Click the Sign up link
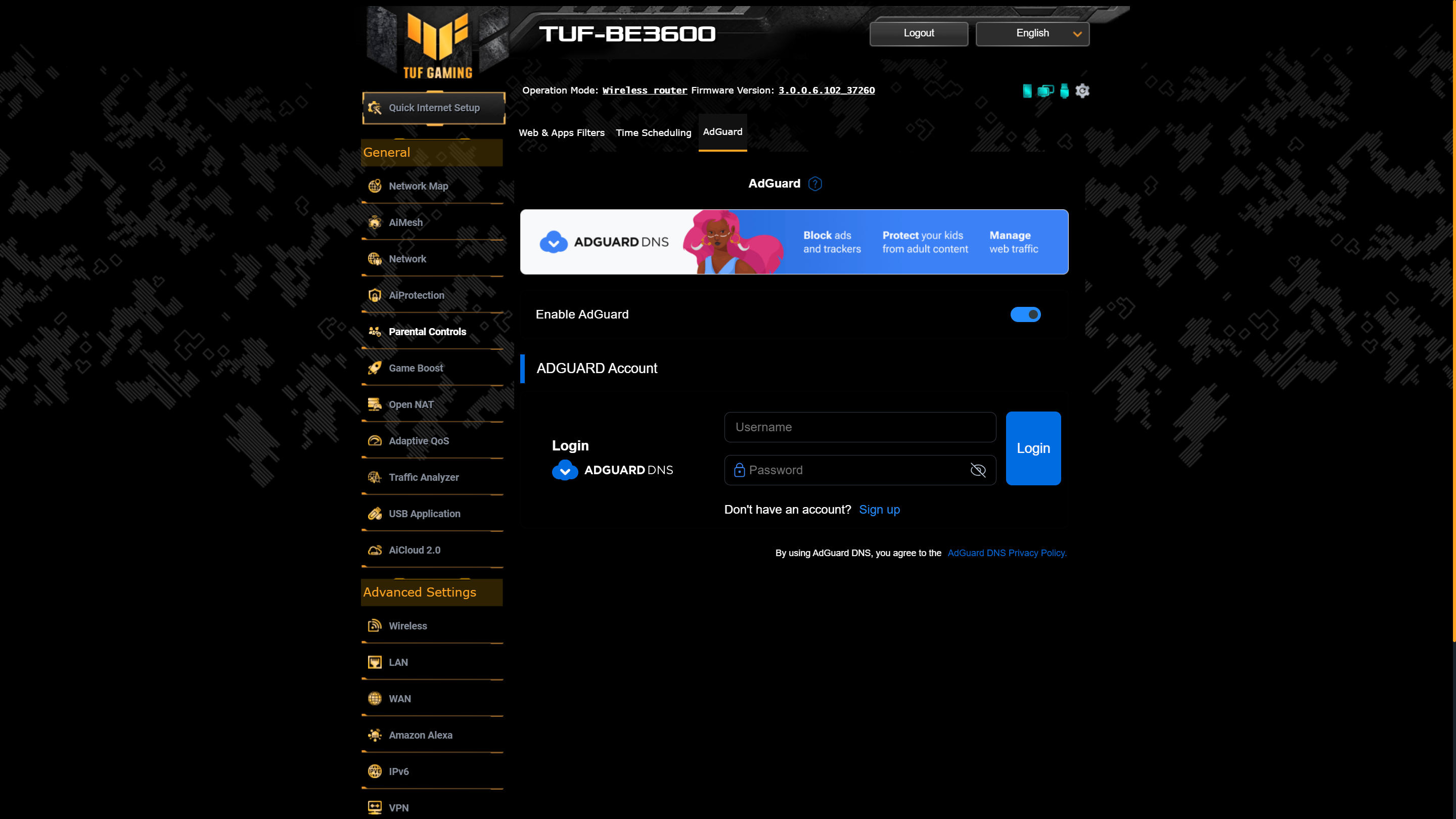This screenshot has height=819, width=1456. click(879, 509)
